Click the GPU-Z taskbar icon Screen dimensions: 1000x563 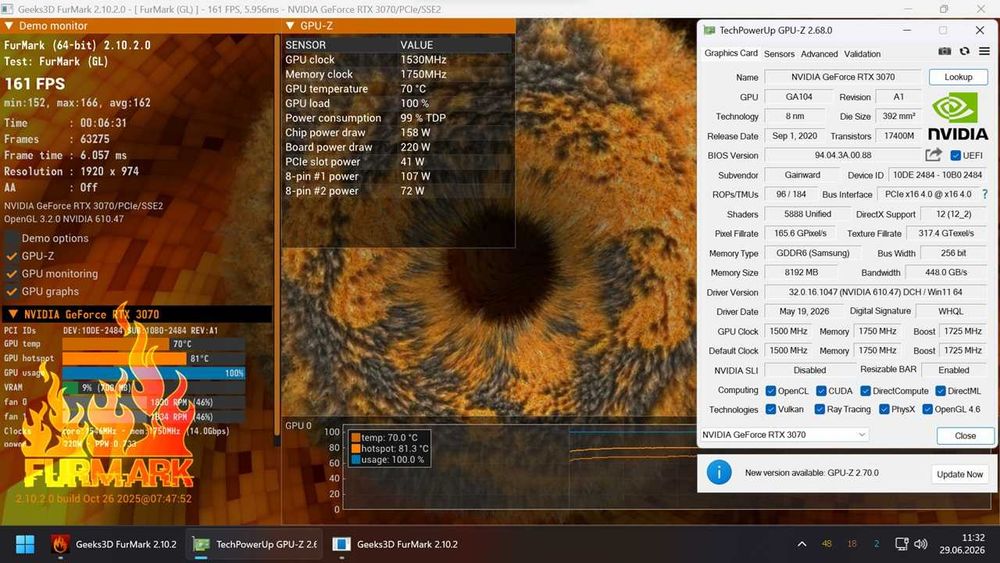202,545
